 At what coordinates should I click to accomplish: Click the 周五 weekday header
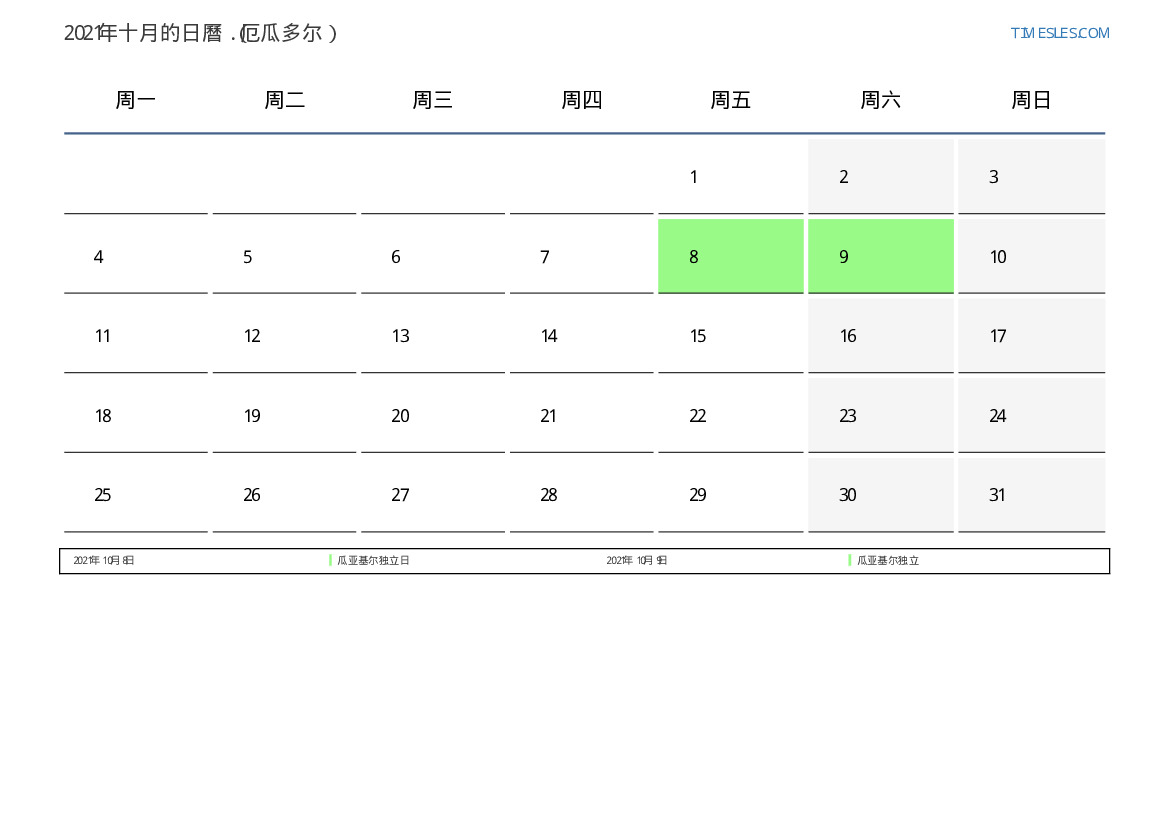coord(731,100)
